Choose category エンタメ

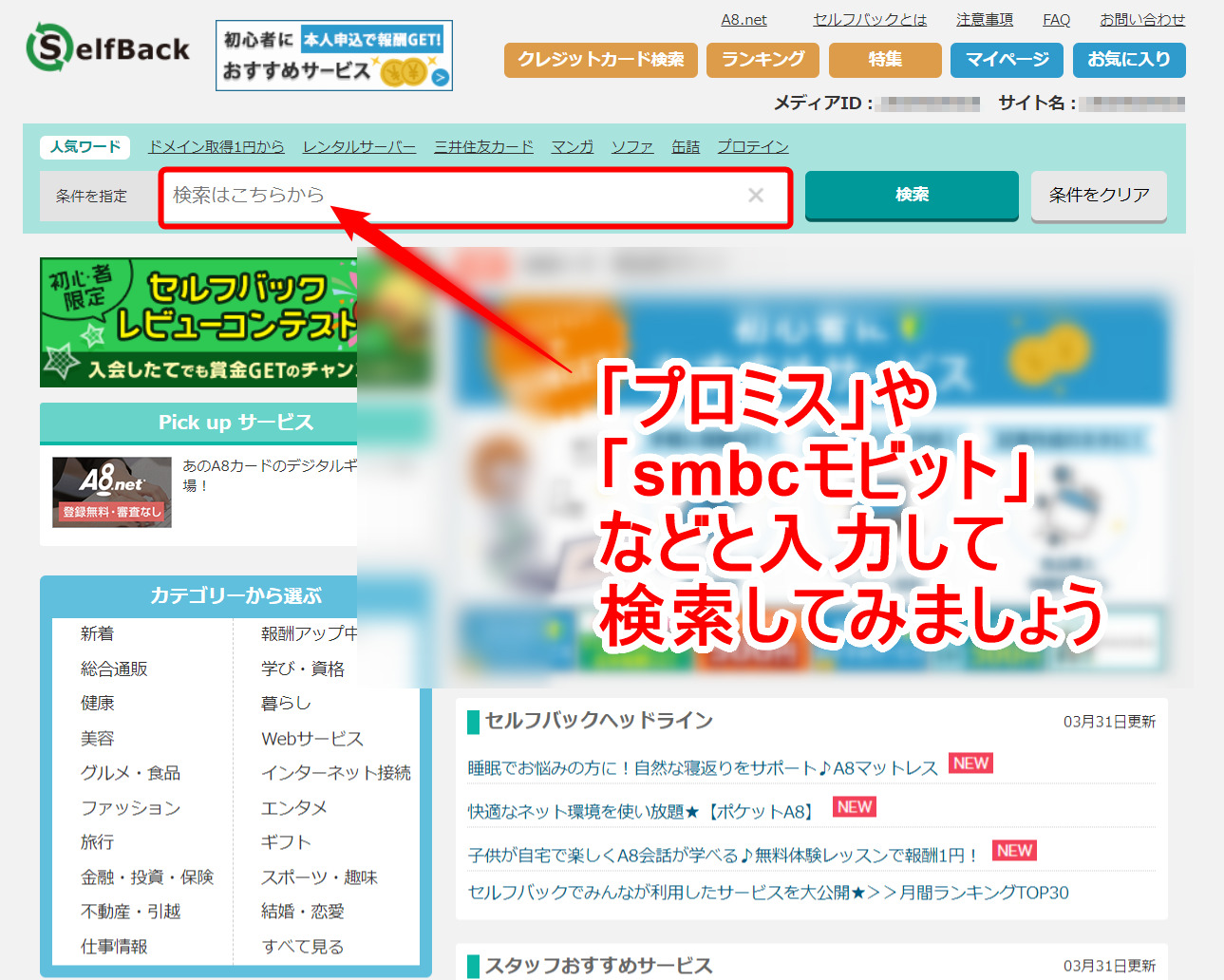(x=294, y=808)
